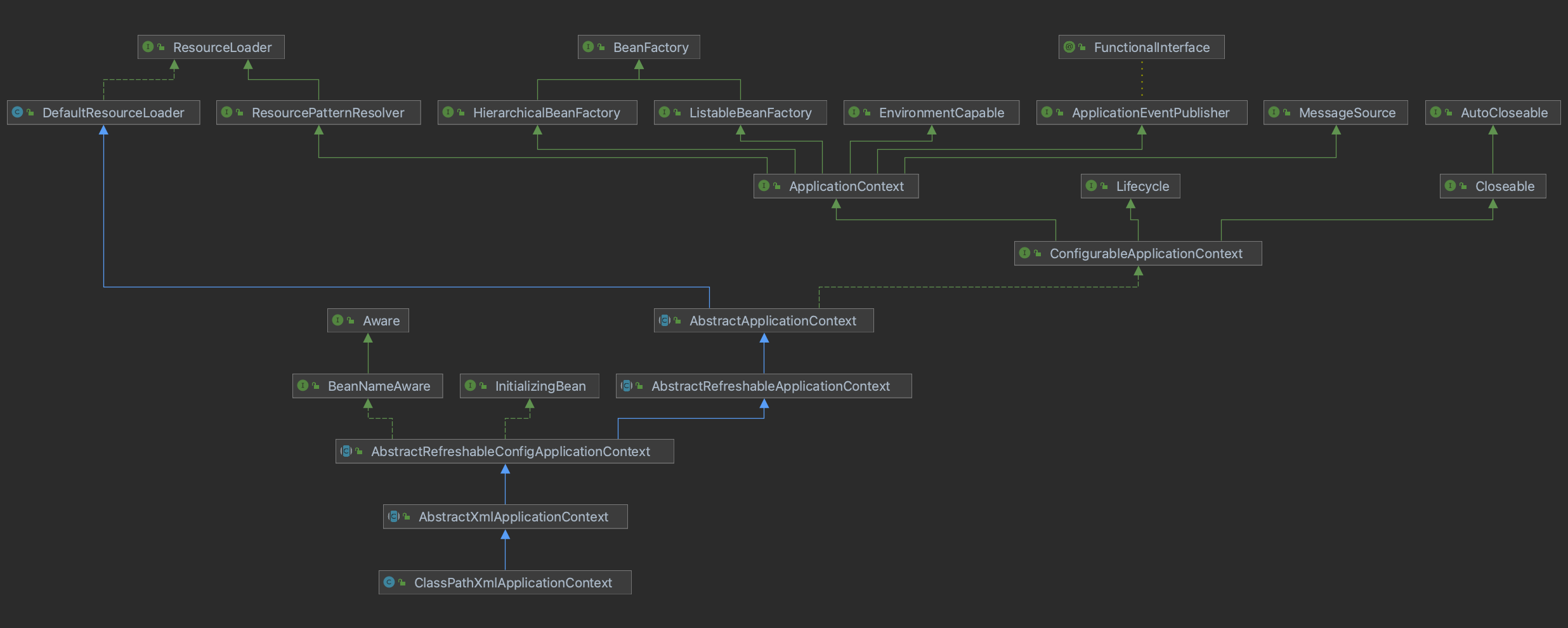Viewport: 1568px width, 628px height.
Task: Select the Closeable node label
Action: pos(1505,186)
